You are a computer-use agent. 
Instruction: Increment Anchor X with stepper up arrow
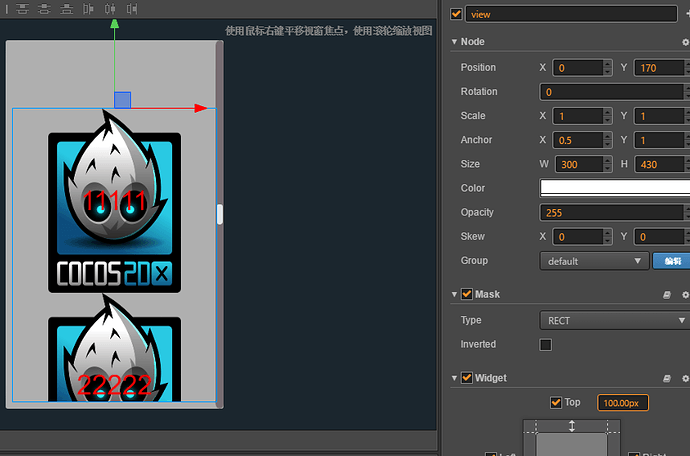coord(608,136)
